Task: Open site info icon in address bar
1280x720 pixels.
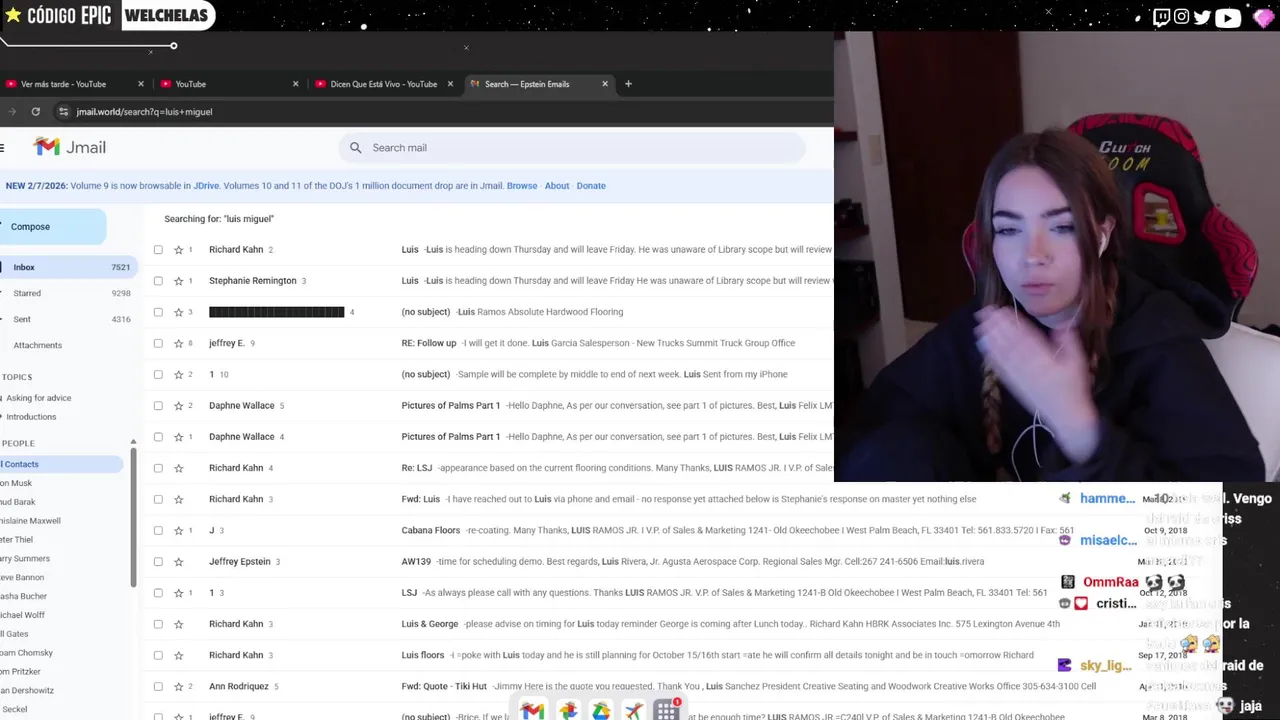Action: [63, 112]
